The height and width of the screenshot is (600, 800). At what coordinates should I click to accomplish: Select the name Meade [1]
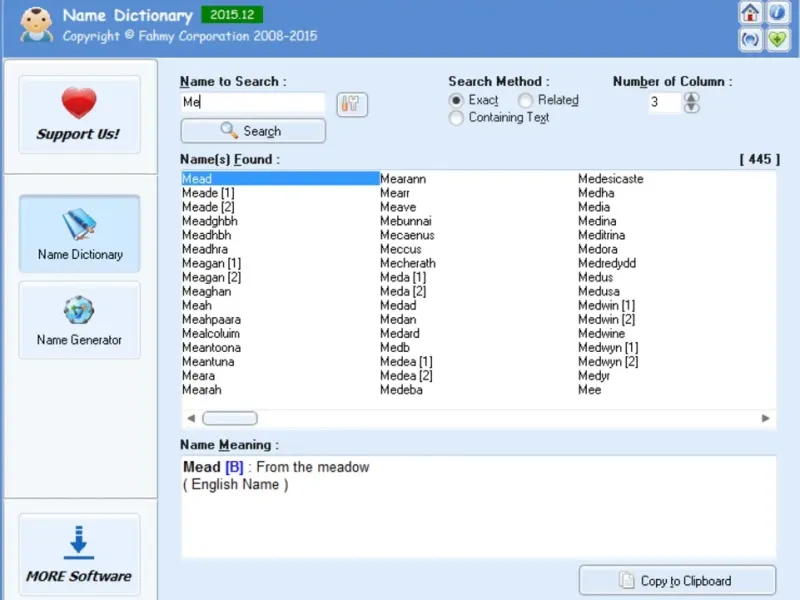coord(208,193)
